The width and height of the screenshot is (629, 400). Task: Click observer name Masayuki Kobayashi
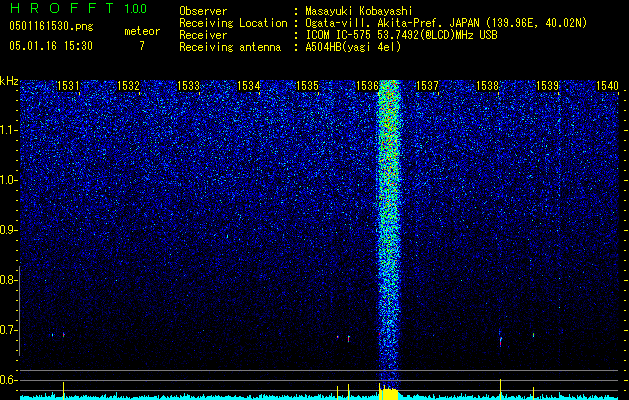point(358,11)
